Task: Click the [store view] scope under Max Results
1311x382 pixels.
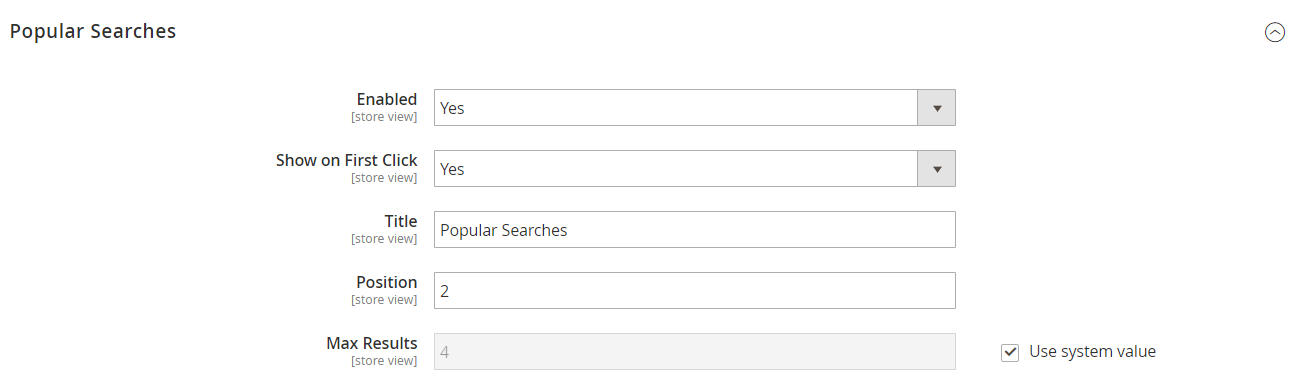Action: (x=384, y=361)
